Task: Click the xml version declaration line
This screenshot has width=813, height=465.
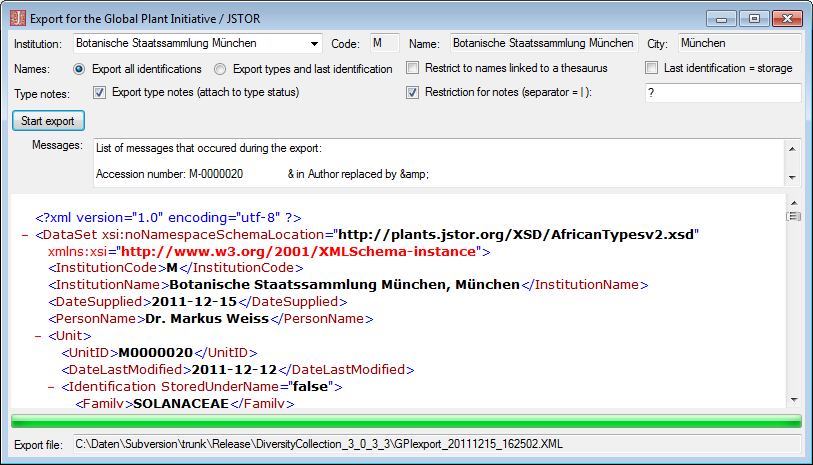Action: coord(168,217)
